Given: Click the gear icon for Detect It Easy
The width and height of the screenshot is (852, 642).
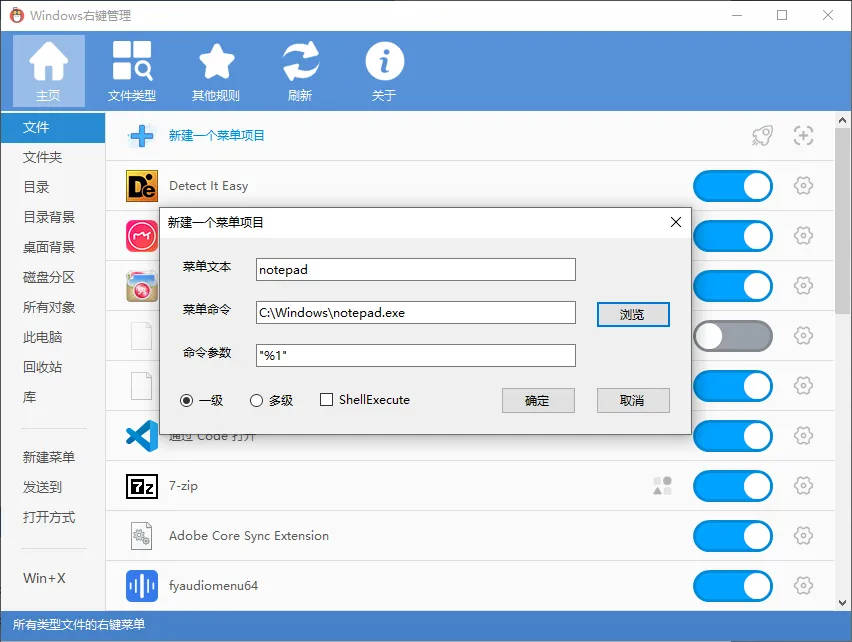Looking at the screenshot, I should point(803,186).
